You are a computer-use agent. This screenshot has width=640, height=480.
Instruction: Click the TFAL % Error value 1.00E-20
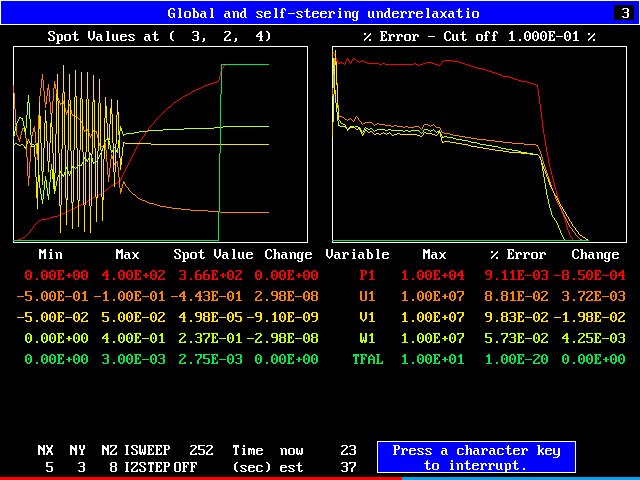click(518, 358)
